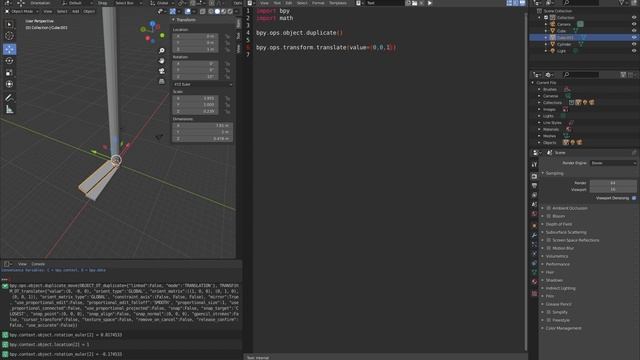Enable the Ambient Occlusion checkbox
The image size is (640, 360).
tap(549, 208)
